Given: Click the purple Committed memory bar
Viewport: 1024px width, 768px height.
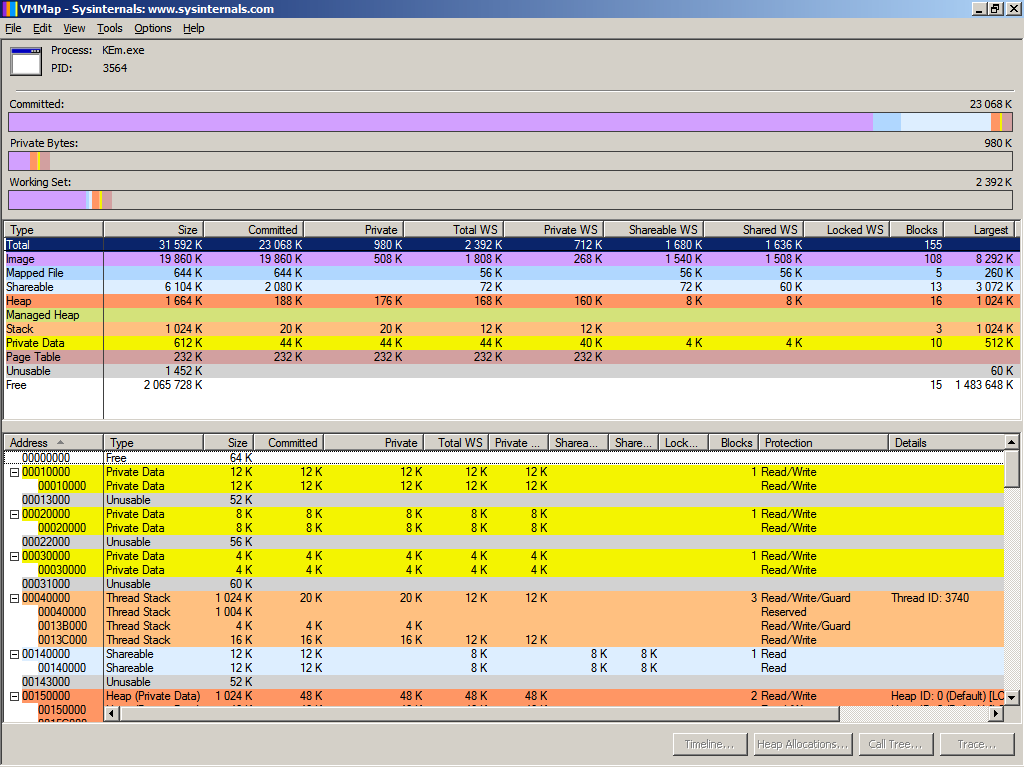Looking at the screenshot, I should click(x=440, y=122).
